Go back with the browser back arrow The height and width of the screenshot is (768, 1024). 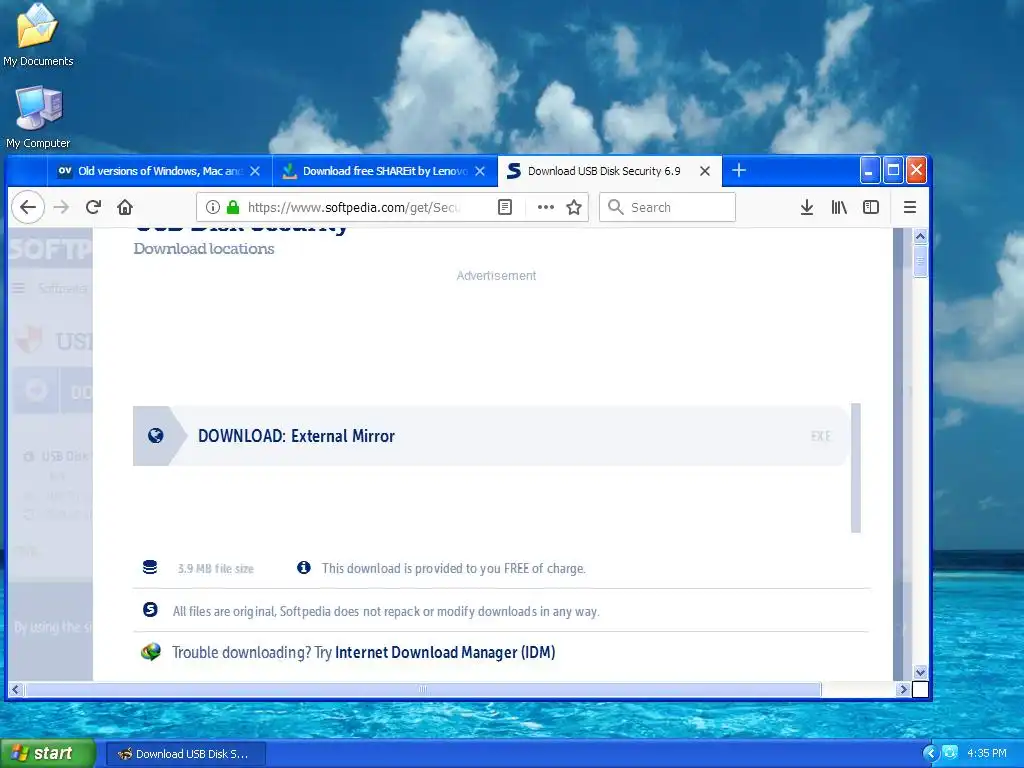[x=27, y=208]
